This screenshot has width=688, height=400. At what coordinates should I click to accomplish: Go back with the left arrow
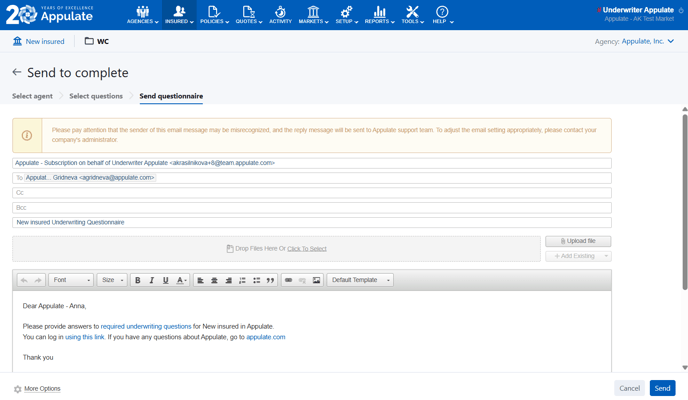17,72
